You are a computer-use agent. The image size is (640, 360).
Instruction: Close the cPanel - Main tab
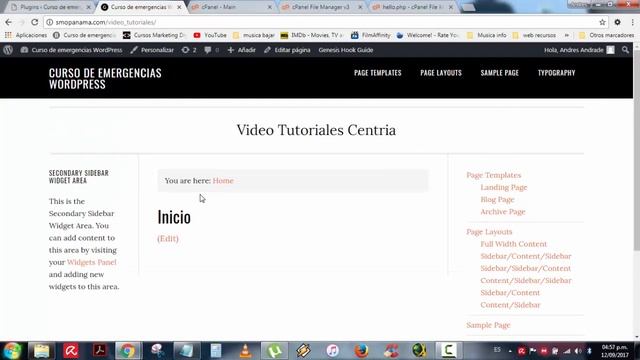pos(270,7)
